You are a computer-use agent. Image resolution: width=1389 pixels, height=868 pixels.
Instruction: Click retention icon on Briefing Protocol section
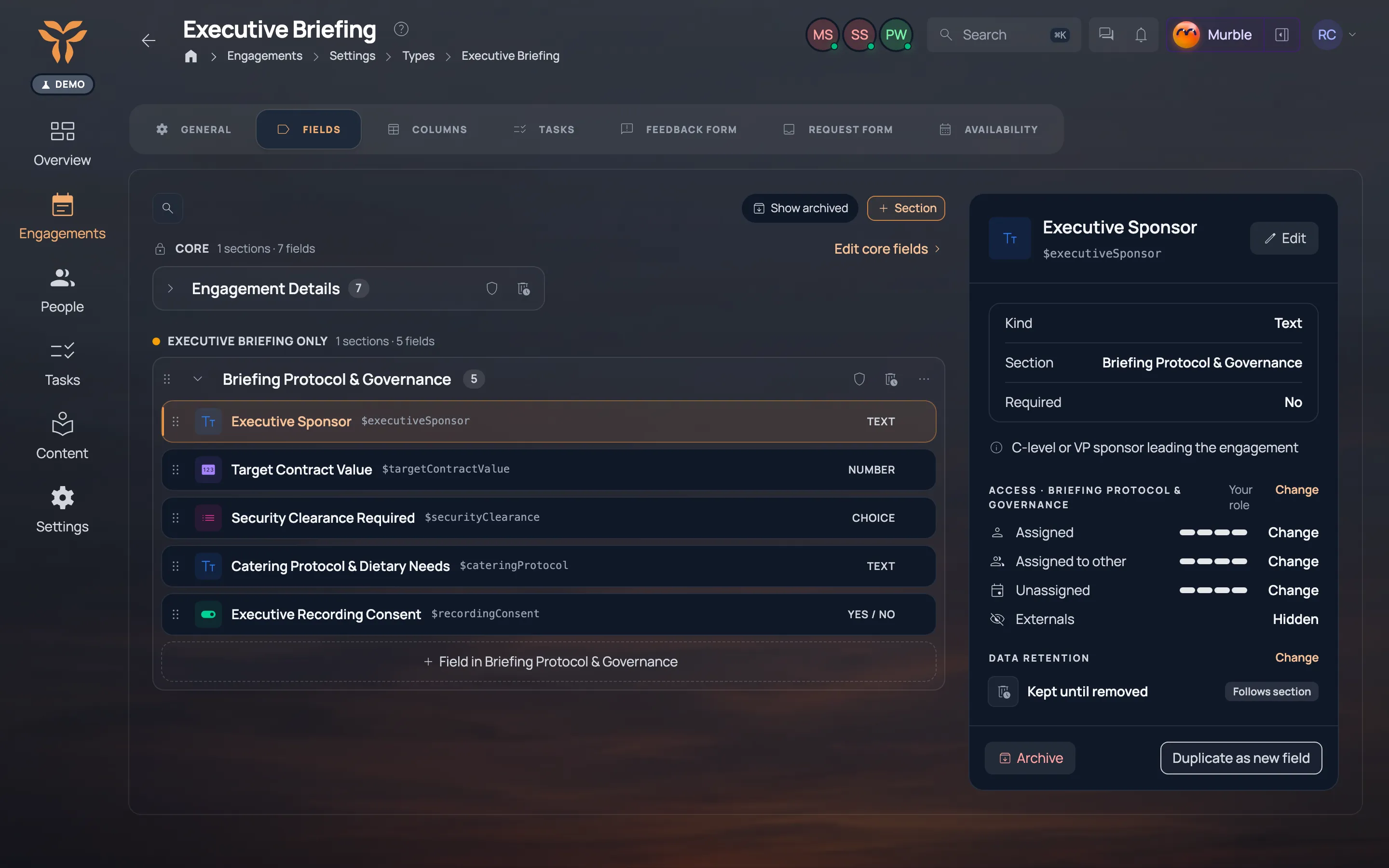[891, 379]
